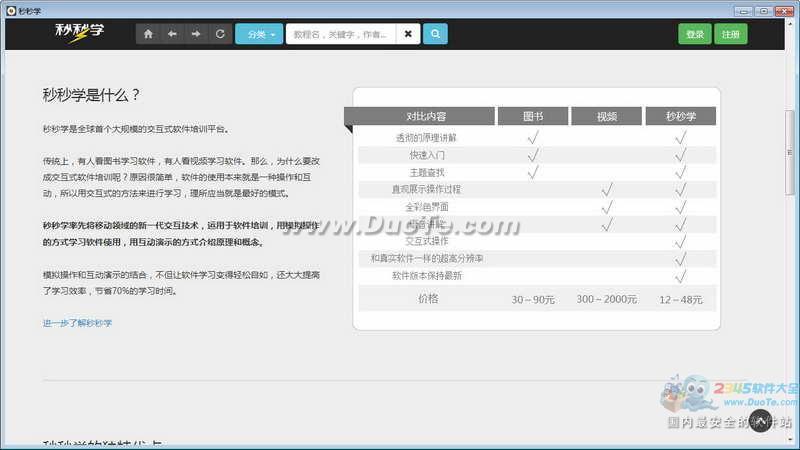Screen dimensions: 800x450
Task: Click the 秒秒学 checkmark for 软件版本保持最新
Action: tap(681, 276)
